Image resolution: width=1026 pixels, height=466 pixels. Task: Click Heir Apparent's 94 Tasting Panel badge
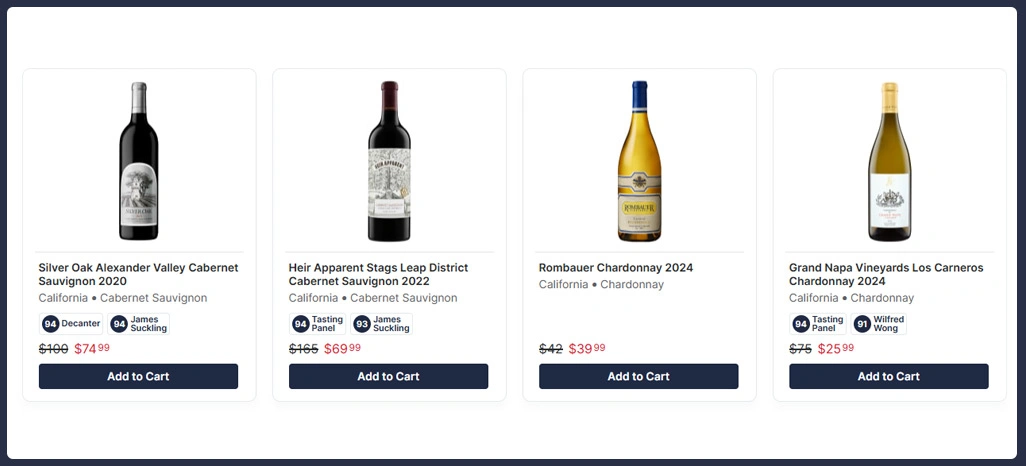[x=318, y=324]
